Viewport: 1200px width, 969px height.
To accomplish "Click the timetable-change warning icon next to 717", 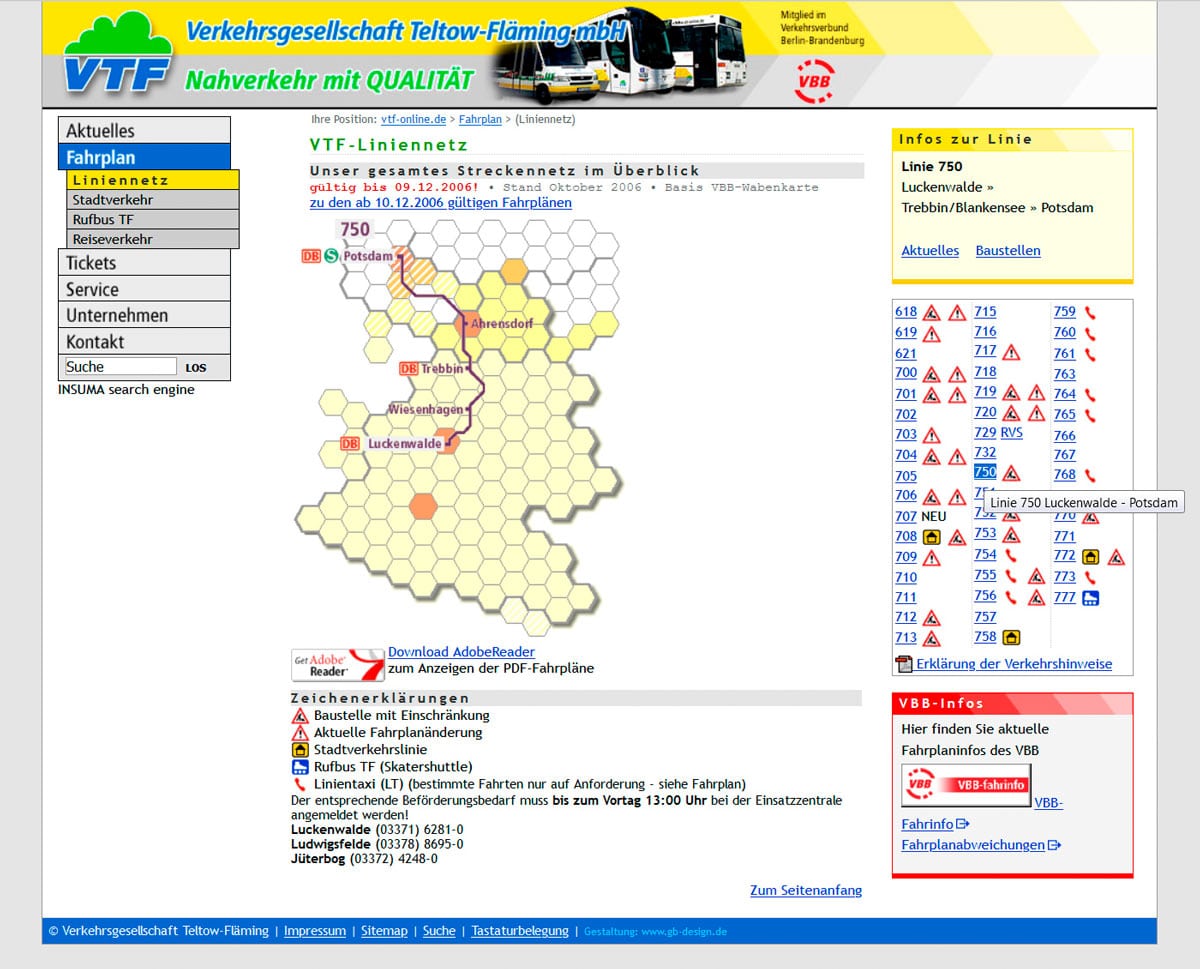I will (1011, 352).
